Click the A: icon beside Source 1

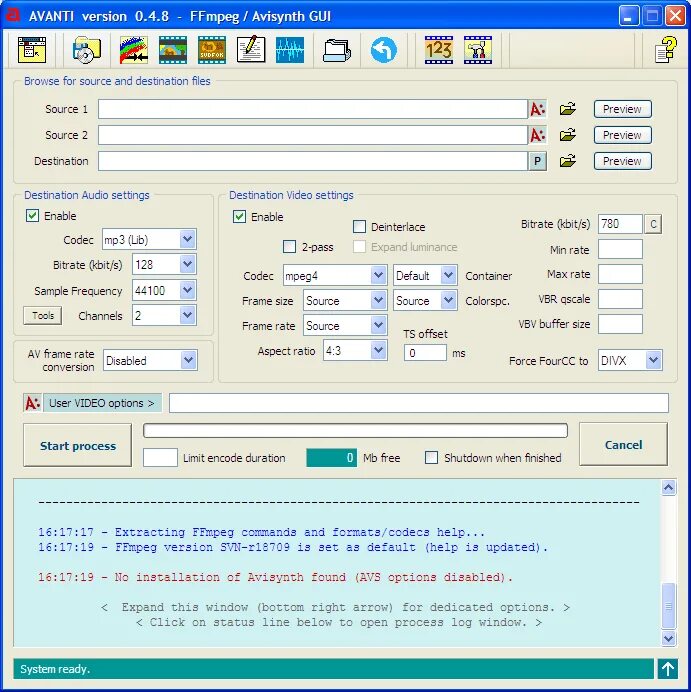537,109
